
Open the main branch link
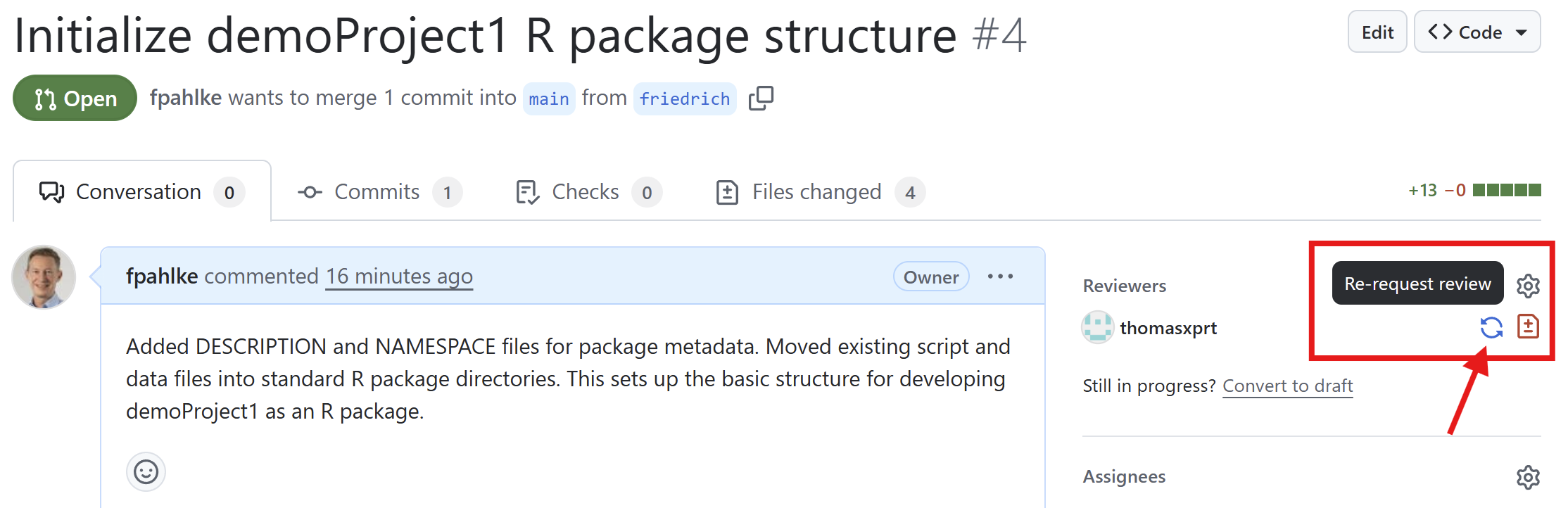tap(548, 99)
